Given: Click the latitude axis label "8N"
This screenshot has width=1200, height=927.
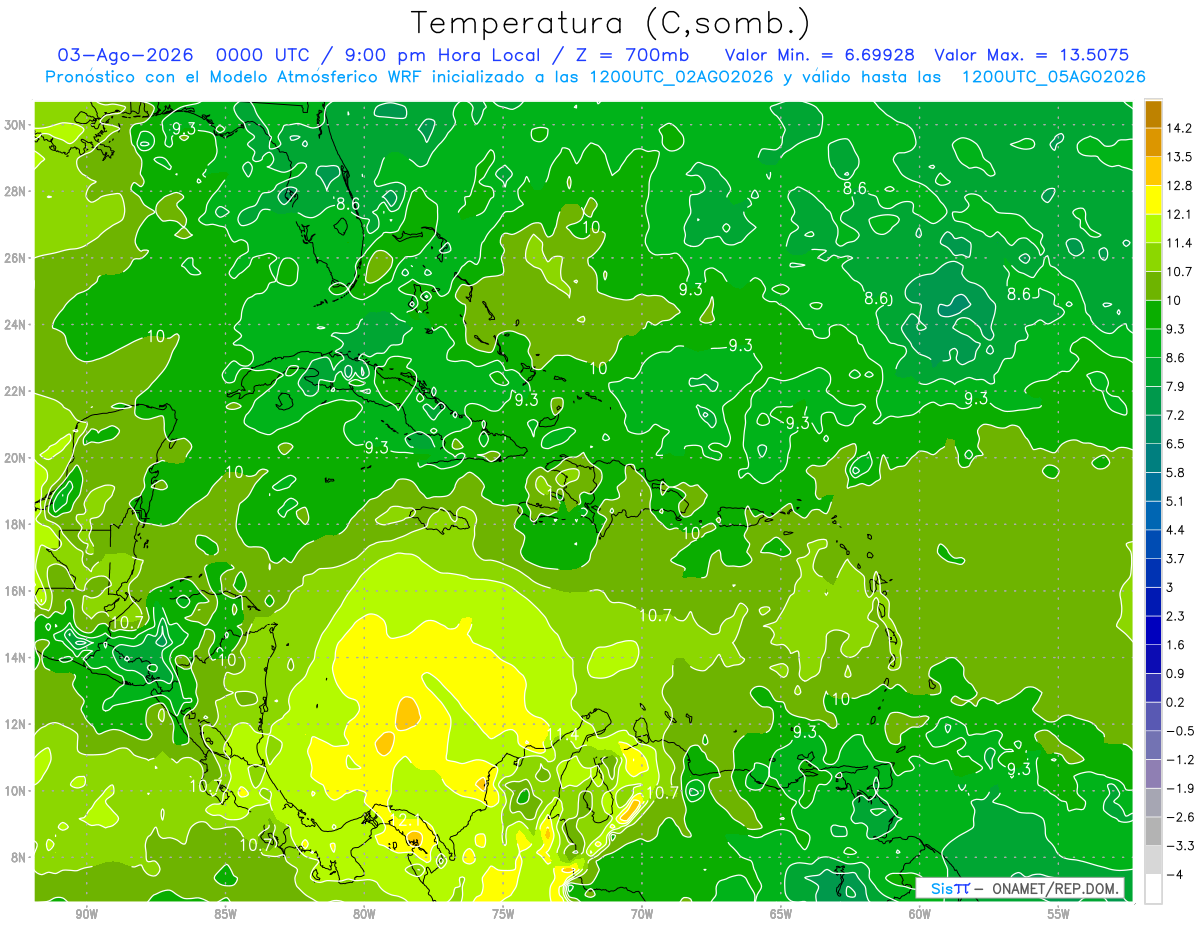Looking at the screenshot, I should click(19, 857).
